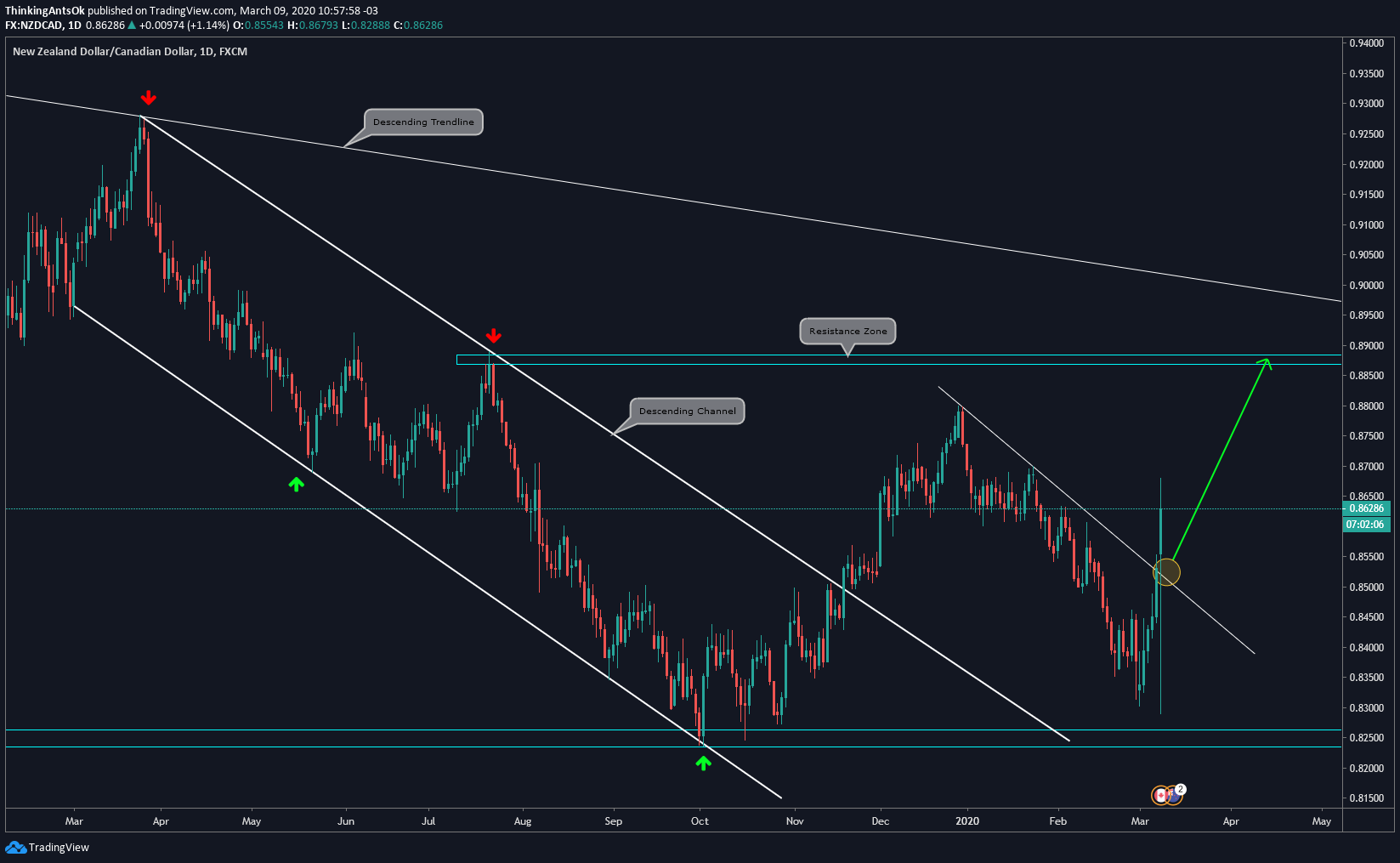Click the bar countdown timer 07:02:06

(1366, 525)
